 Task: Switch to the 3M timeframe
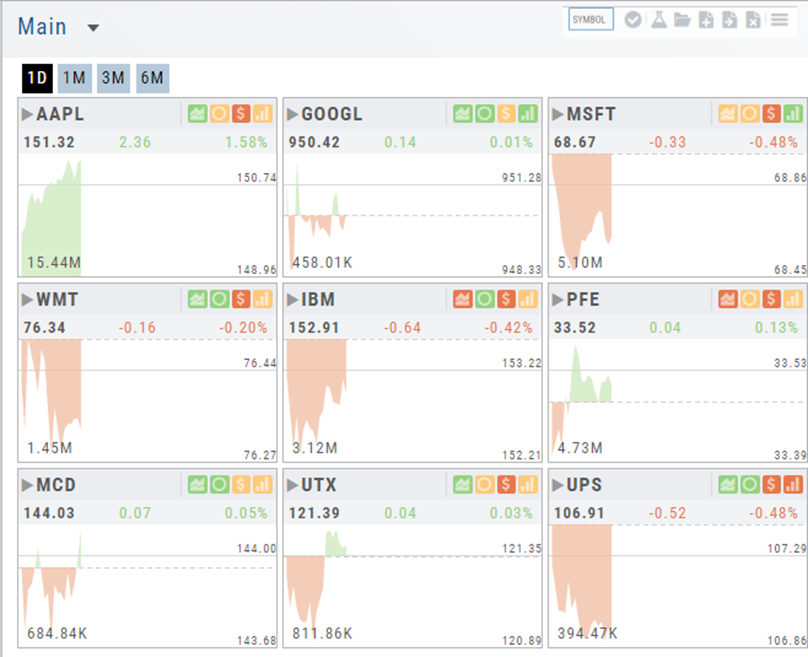(x=113, y=78)
